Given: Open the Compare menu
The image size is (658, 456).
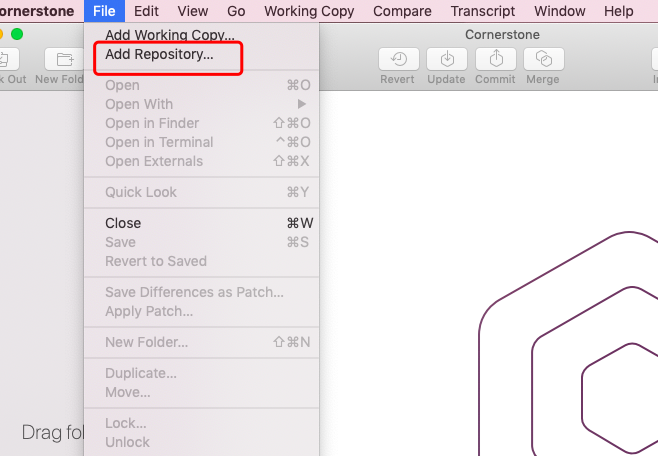Looking at the screenshot, I should point(402,11).
